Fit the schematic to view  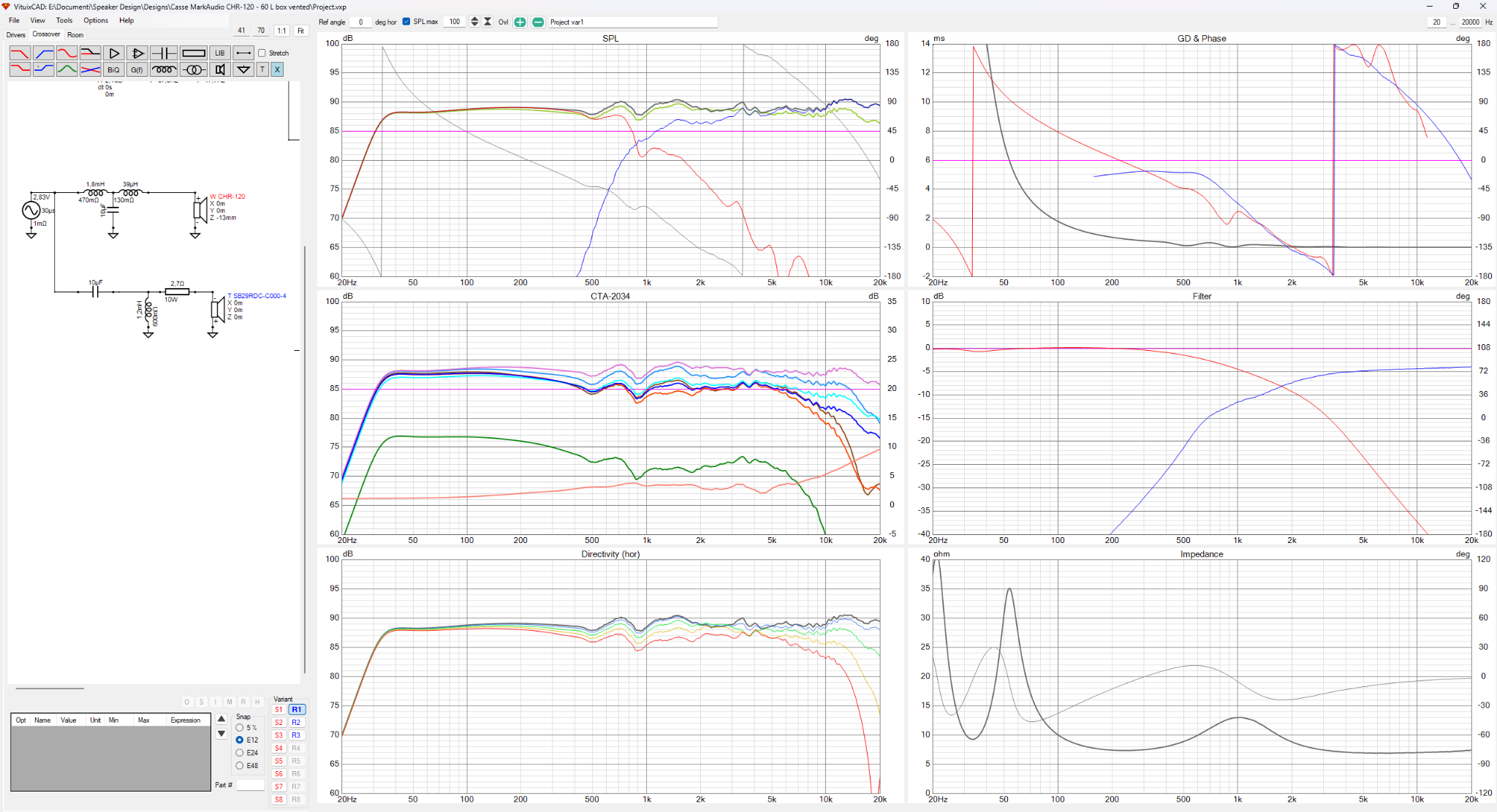point(300,31)
